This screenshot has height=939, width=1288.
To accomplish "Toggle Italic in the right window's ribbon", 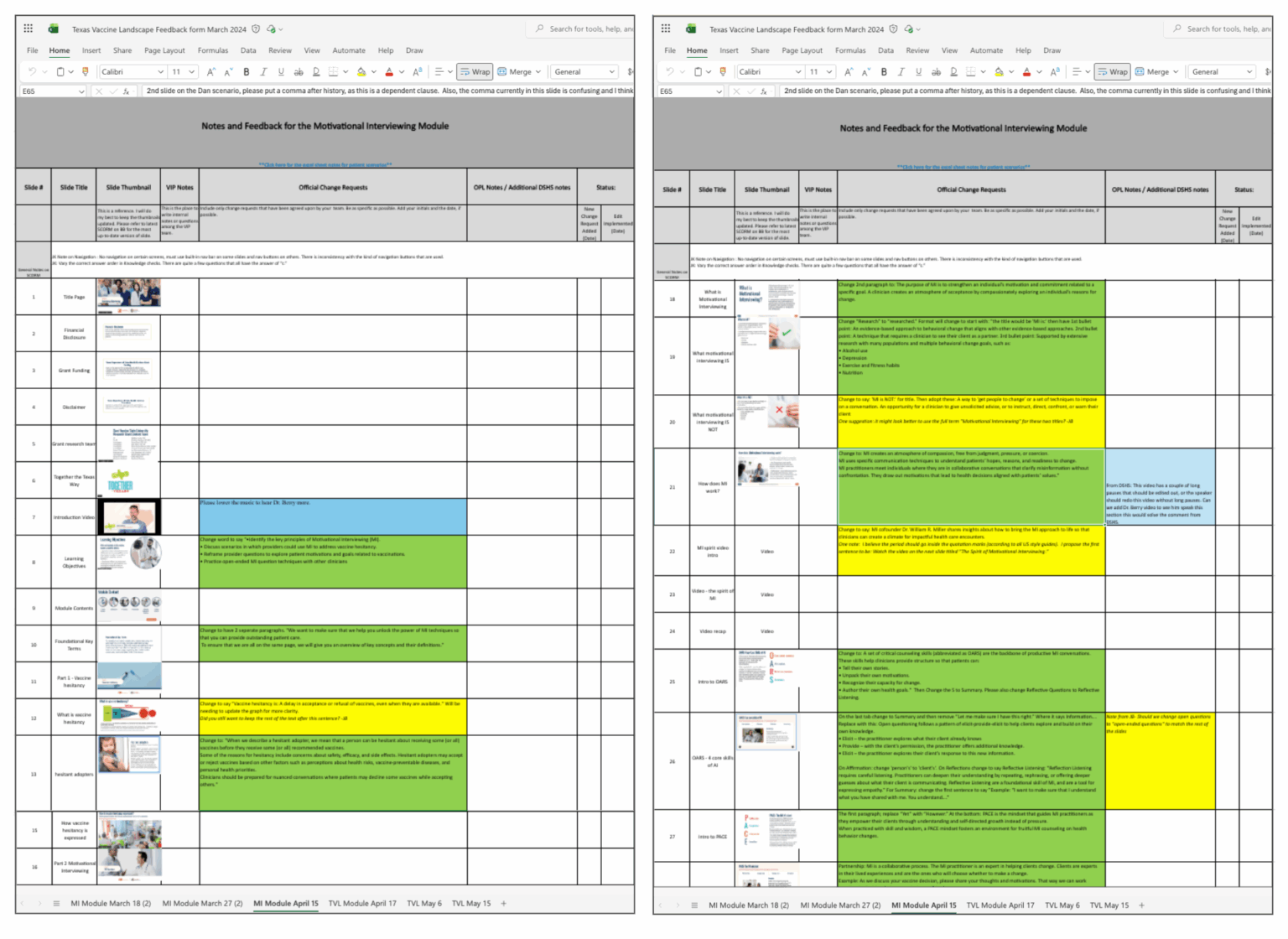I will [901, 72].
